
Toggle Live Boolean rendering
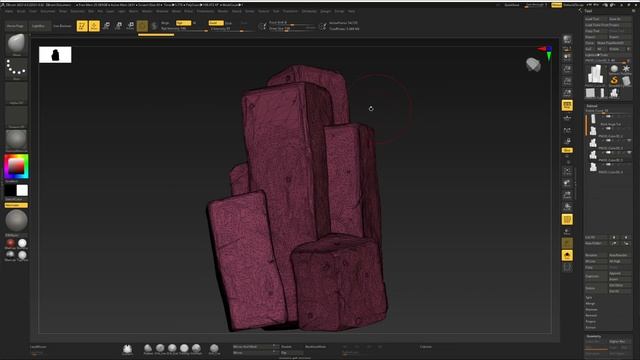[62, 26]
